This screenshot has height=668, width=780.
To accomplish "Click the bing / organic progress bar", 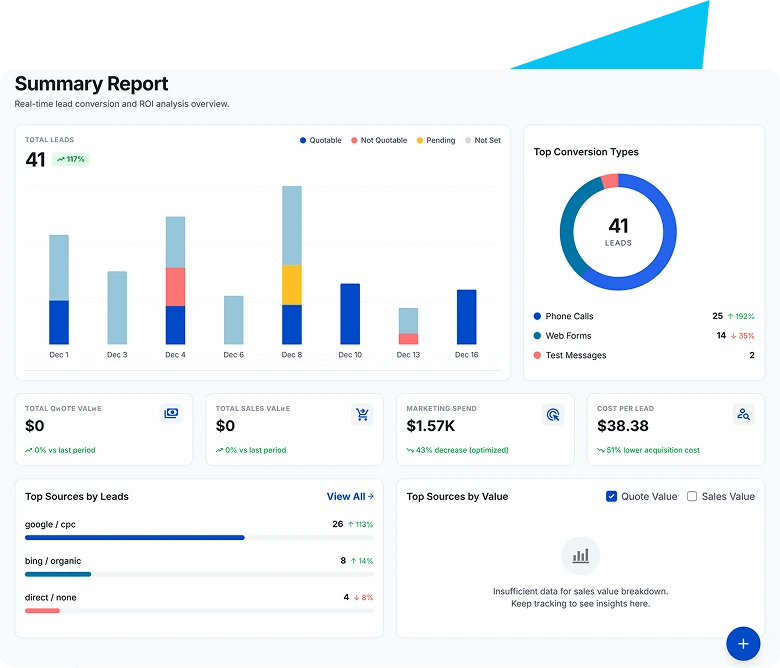I will click(199, 574).
